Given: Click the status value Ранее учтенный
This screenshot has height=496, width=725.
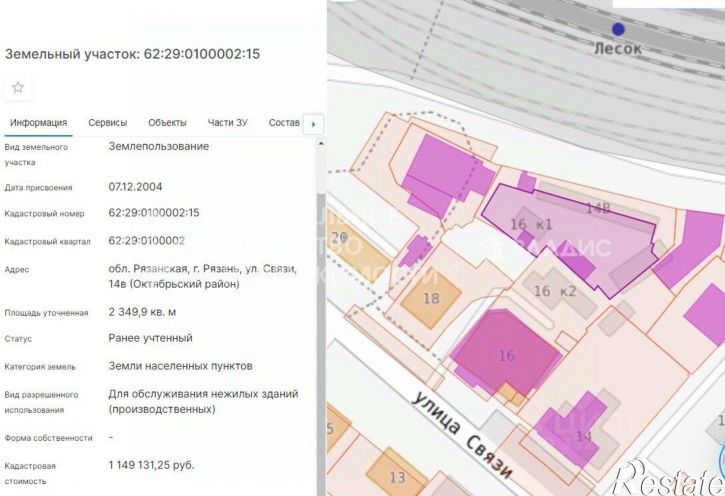Looking at the screenshot, I should 150,338.
